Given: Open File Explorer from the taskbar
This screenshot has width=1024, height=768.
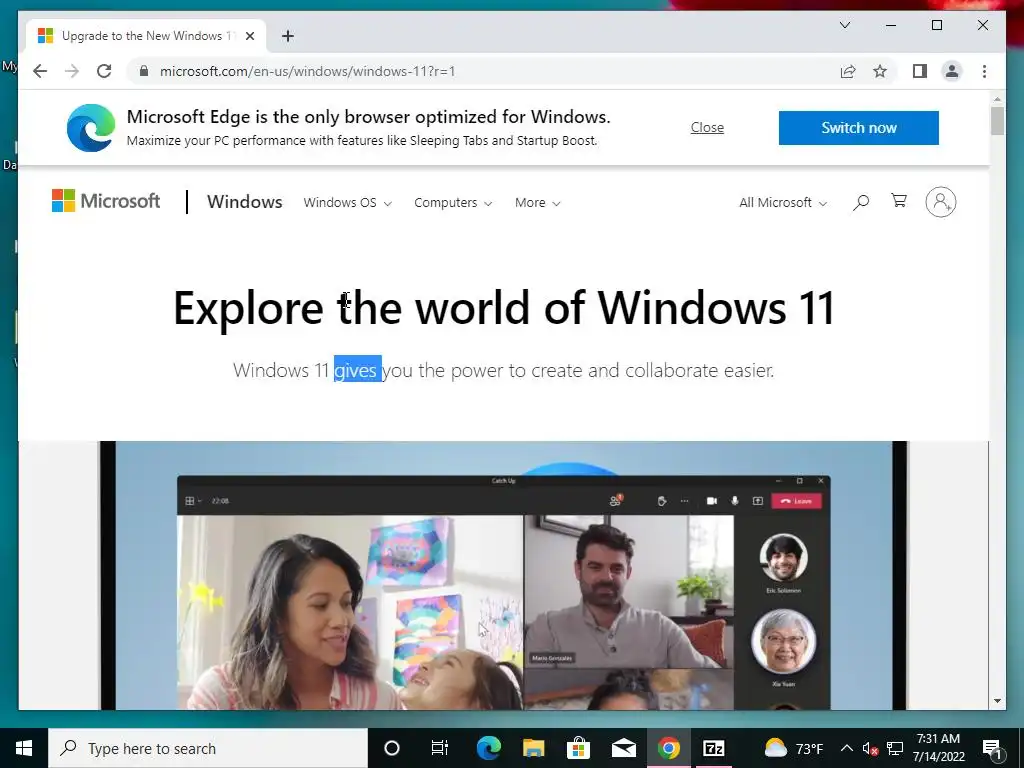Looking at the screenshot, I should [x=534, y=748].
